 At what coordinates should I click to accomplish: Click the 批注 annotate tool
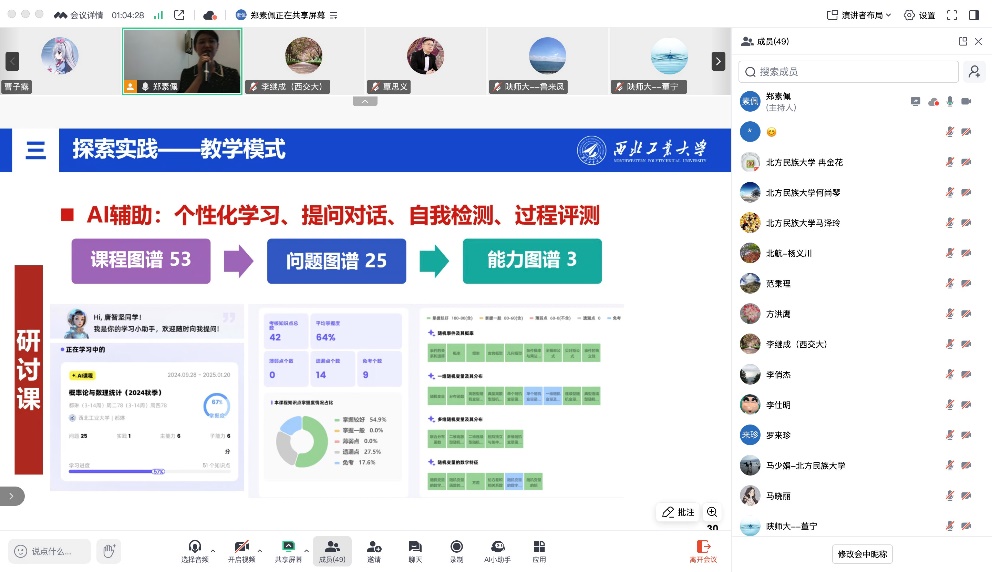[678, 512]
